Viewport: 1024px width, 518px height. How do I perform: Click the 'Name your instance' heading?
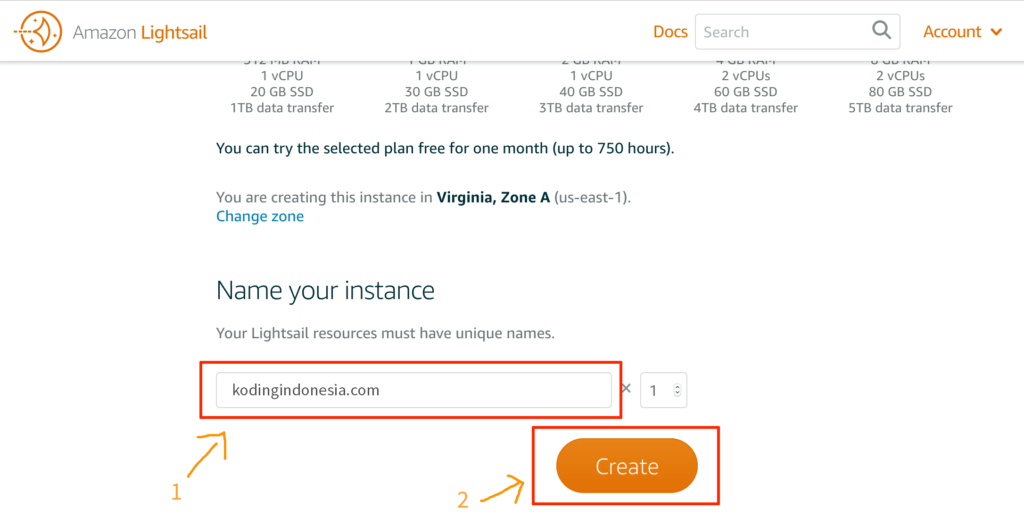325,291
